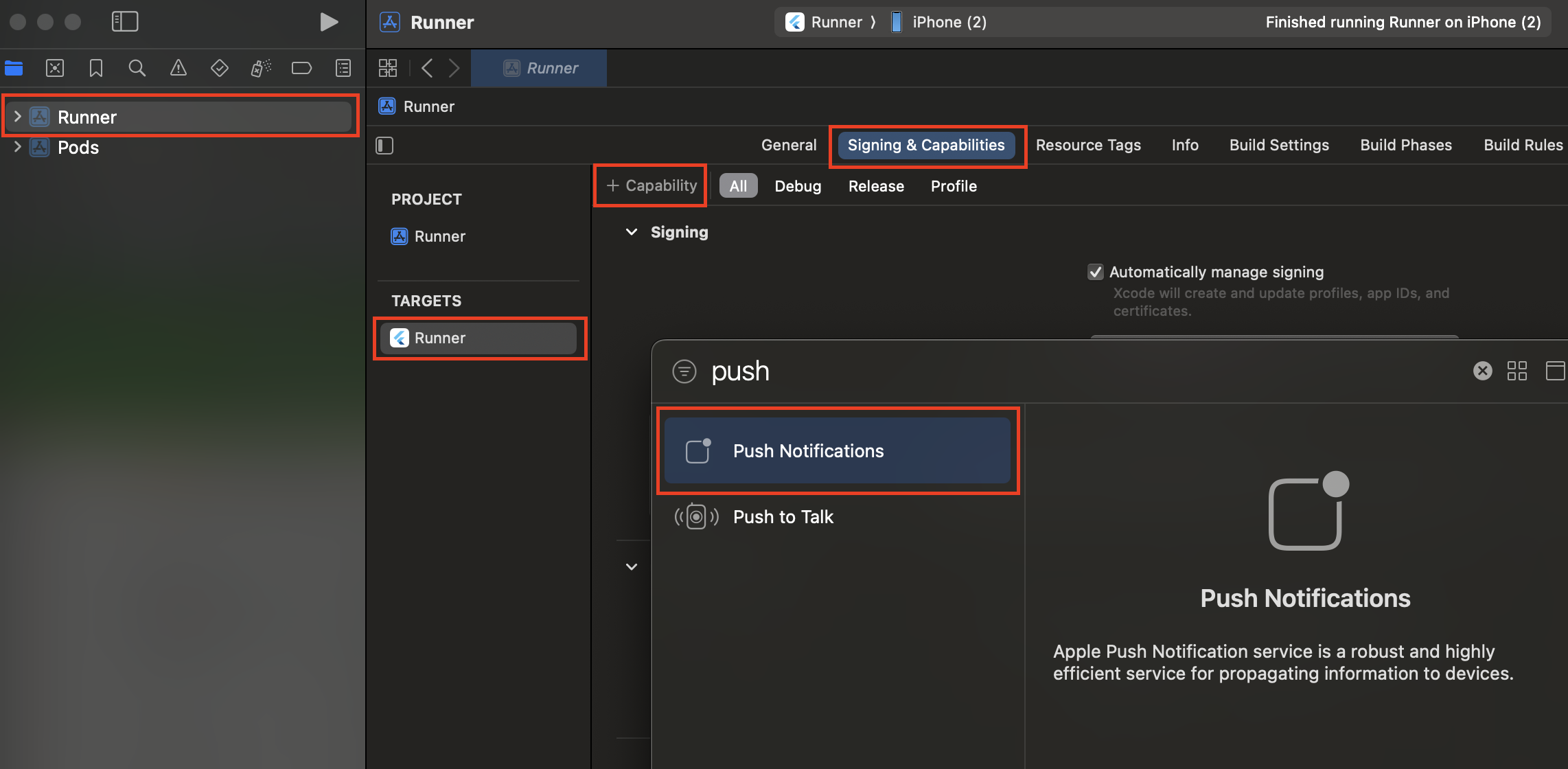Screen dimensions: 1568x769
Task: Select the Push to Talk capability
Action: click(x=838, y=517)
